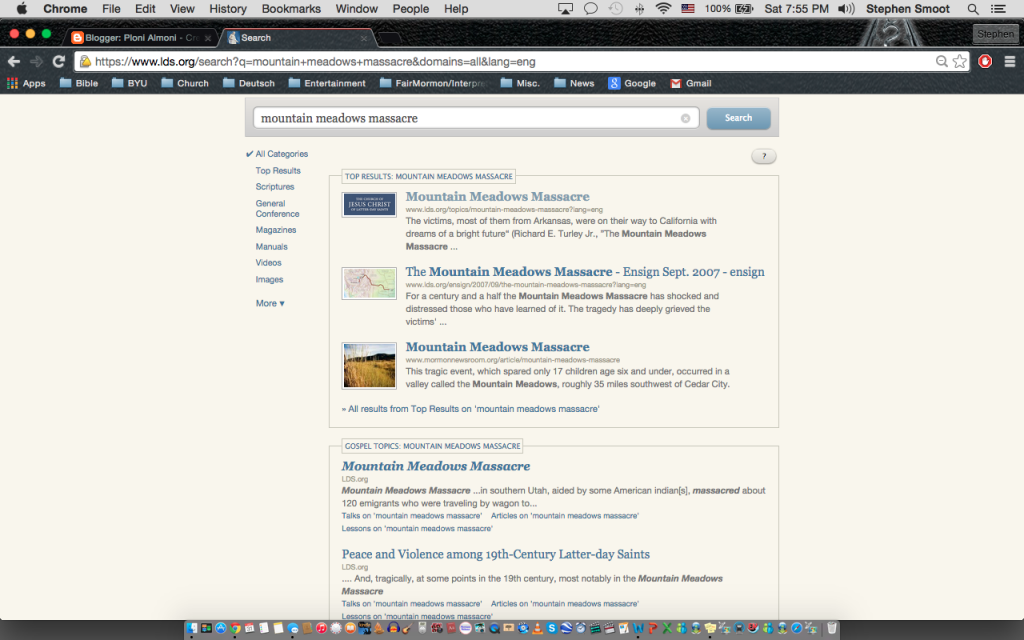The width and height of the screenshot is (1024, 640).
Task: Click the Stephen profile button in Chrome
Action: tap(995, 34)
